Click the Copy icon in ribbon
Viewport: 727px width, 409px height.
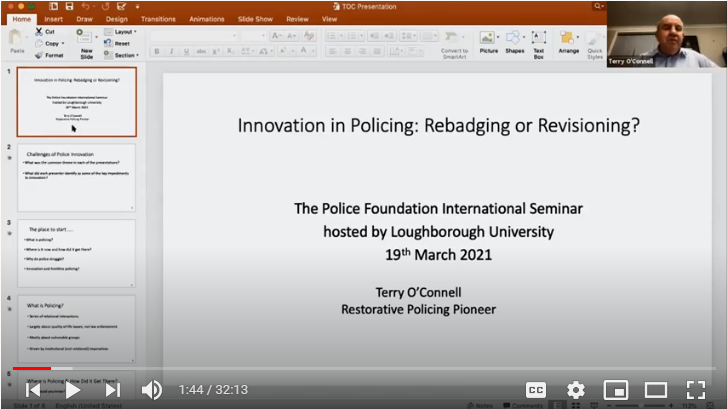39,43
